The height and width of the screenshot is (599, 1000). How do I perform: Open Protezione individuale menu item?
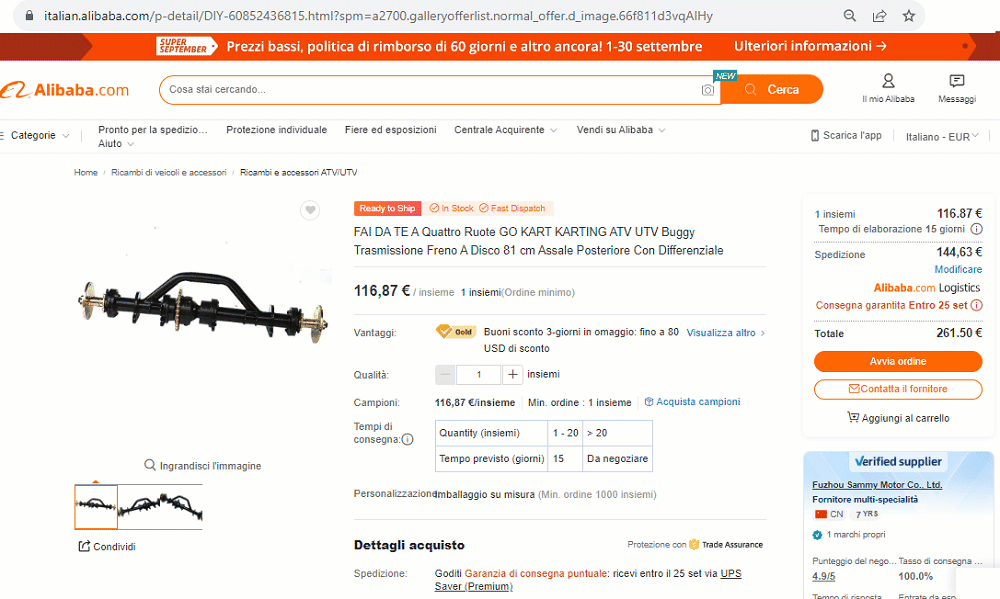276,129
